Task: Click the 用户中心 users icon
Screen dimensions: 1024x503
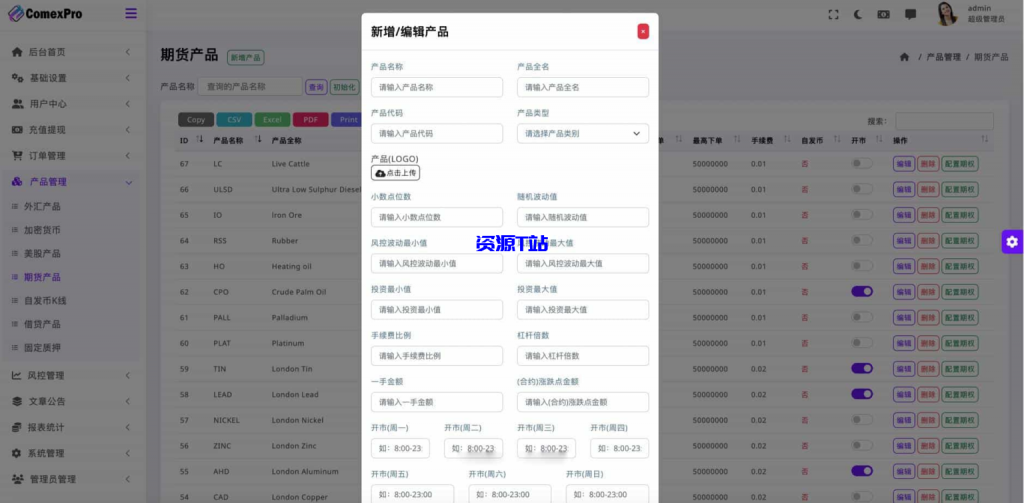Action: pyautogui.click(x=18, y=104)
